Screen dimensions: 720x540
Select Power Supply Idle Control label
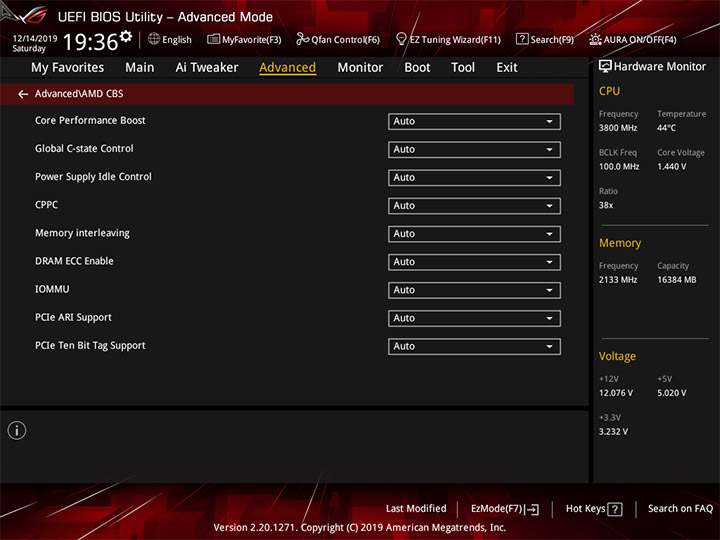tap(93, 177)
